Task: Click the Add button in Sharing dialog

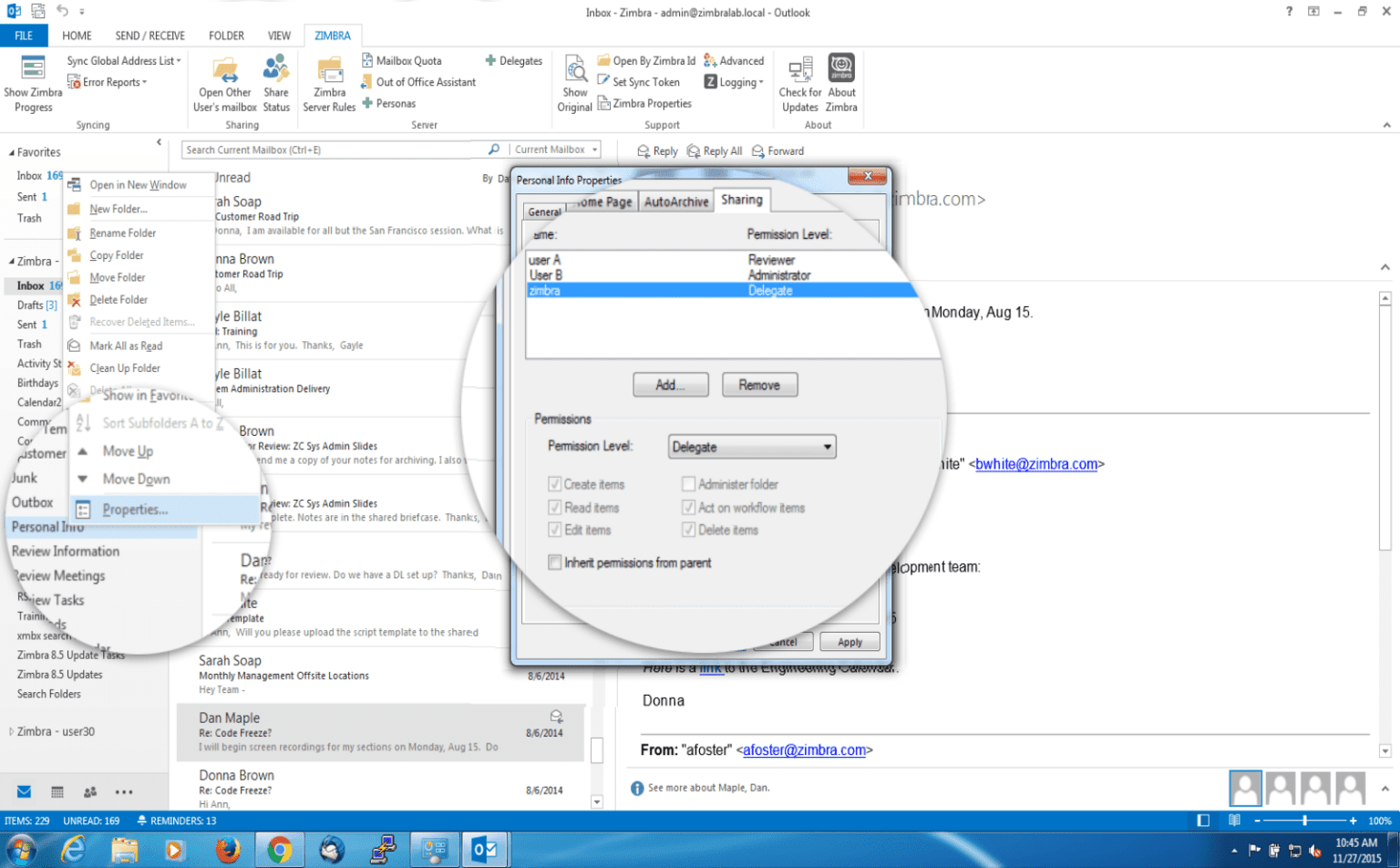Action: tap(670, 384)
